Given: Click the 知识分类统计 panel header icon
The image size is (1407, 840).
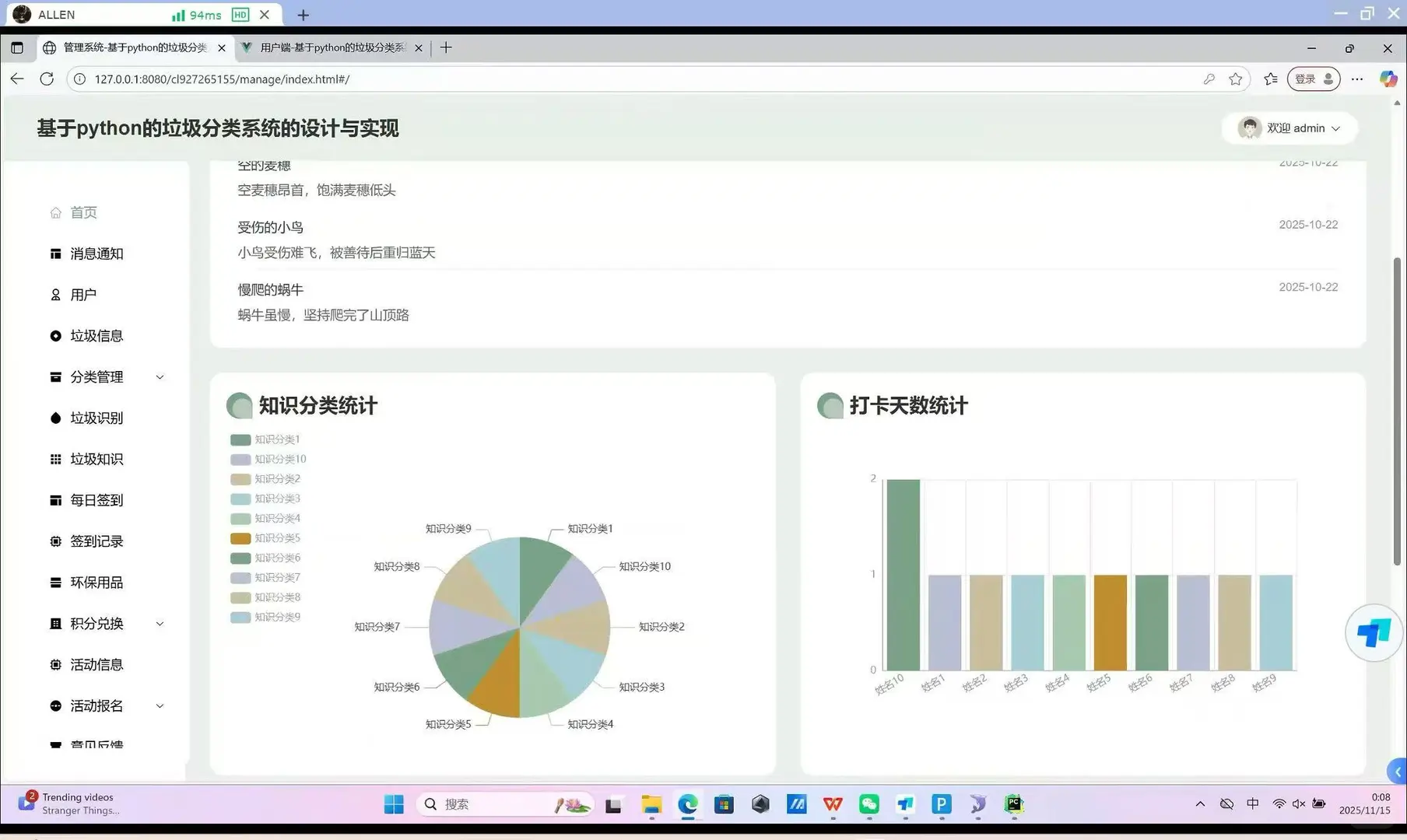Looking at the screenshot, I should click(x=239, y=405).
